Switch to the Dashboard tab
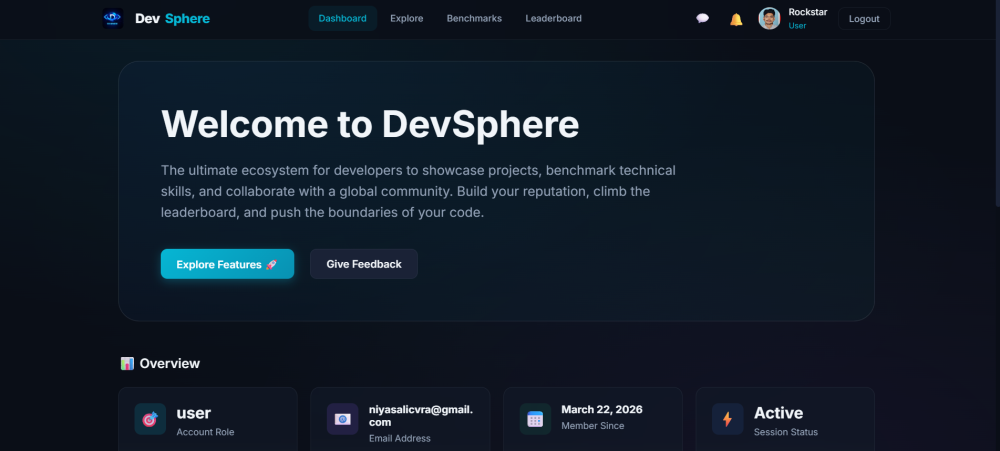 click(342, 18)
